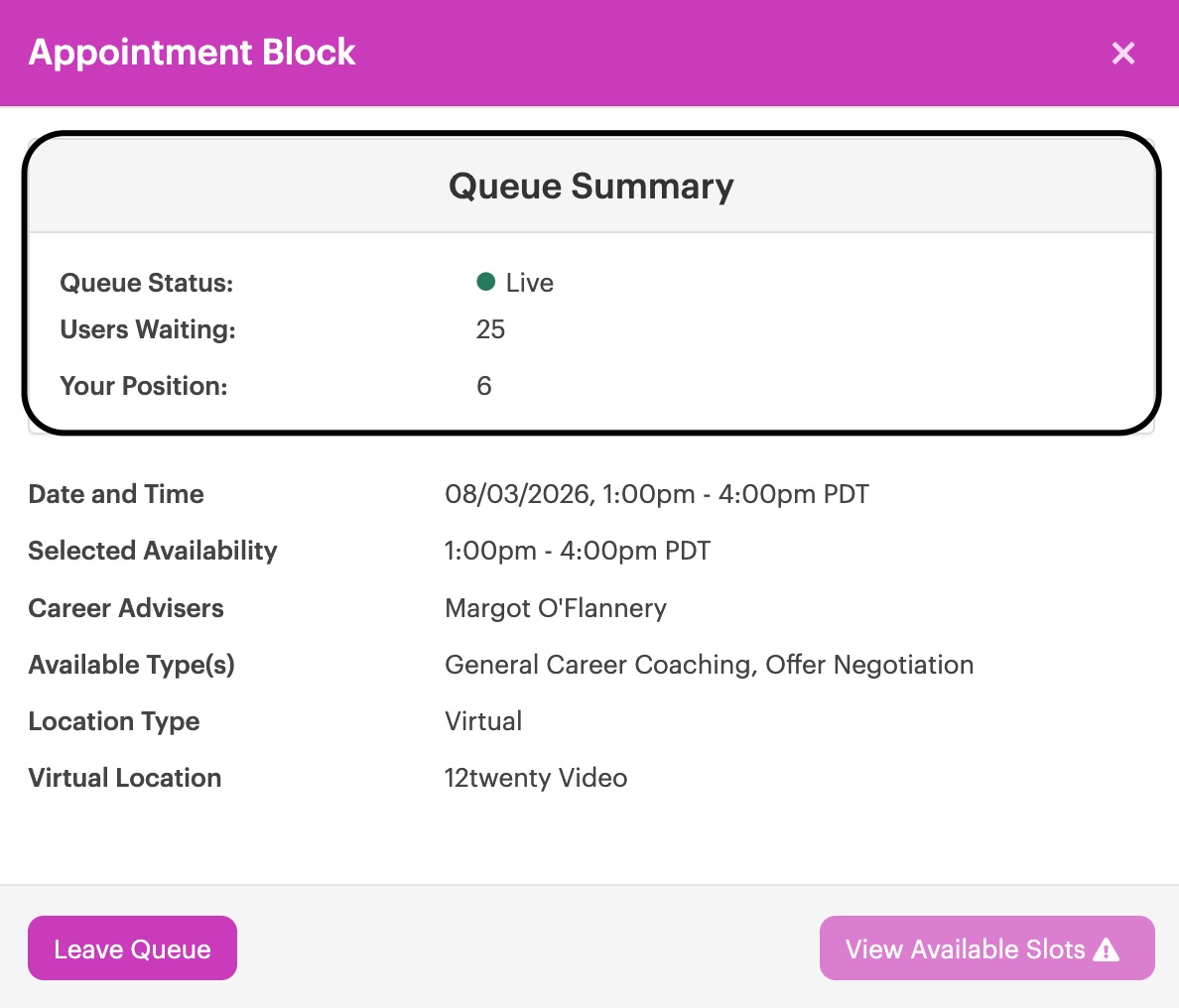This screenshot has height=1008, width=1179.
Task: Click the warning triangle icon on View Available Slots
Action: pyautogui.click(x=1107, y=949)
